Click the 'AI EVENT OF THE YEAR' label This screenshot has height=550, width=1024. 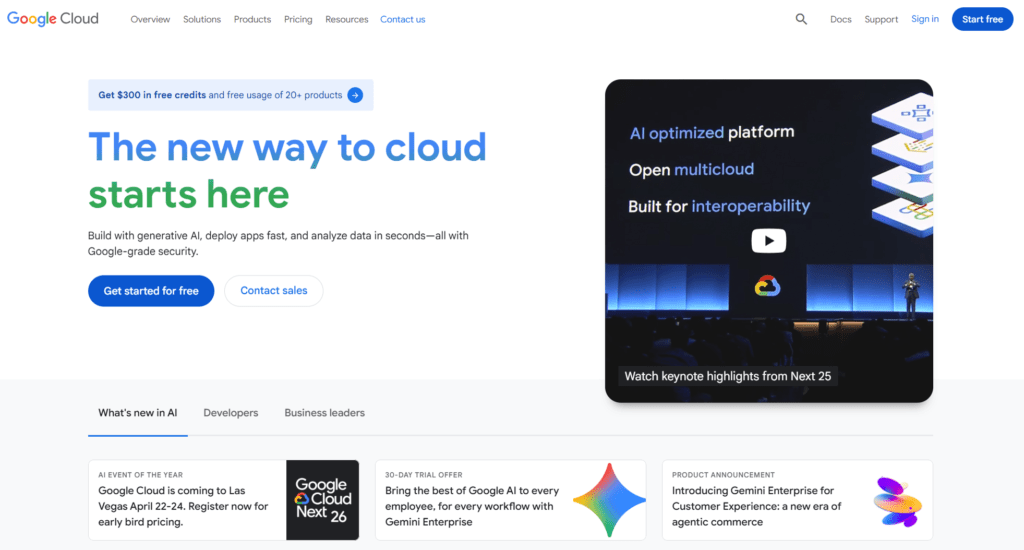140,475
